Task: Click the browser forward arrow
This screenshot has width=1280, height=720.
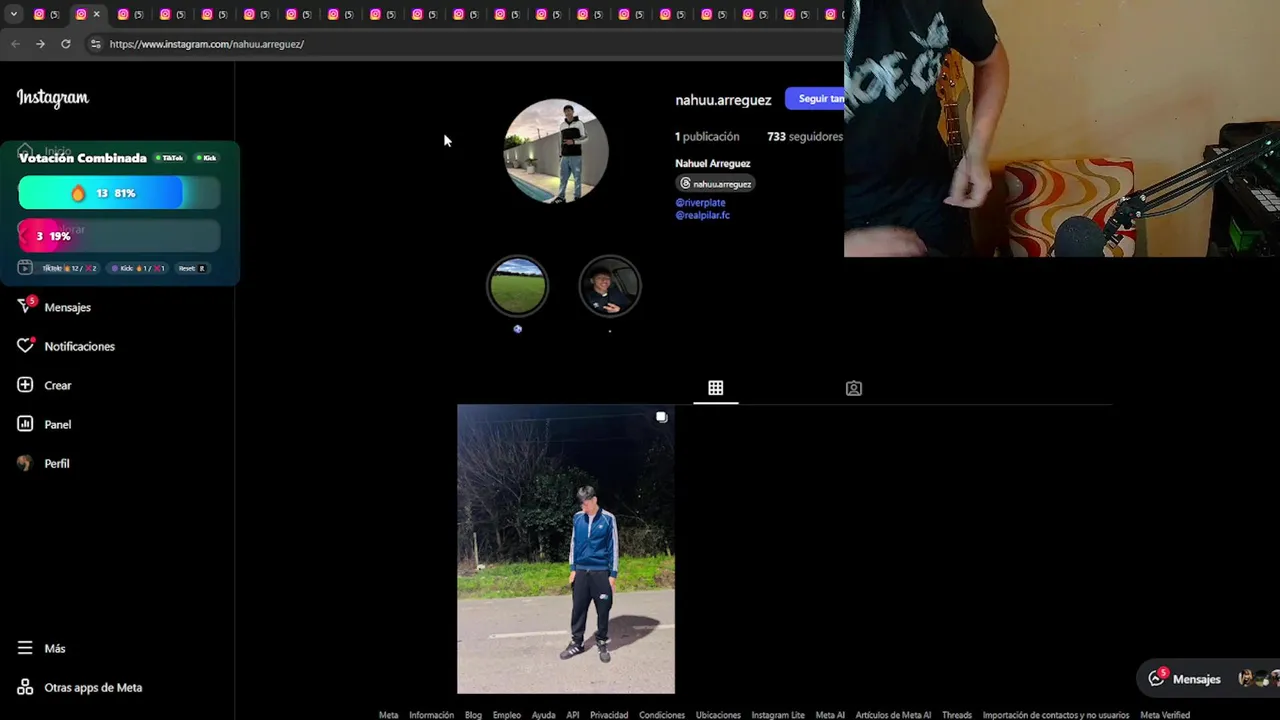Action: point(40,44)
